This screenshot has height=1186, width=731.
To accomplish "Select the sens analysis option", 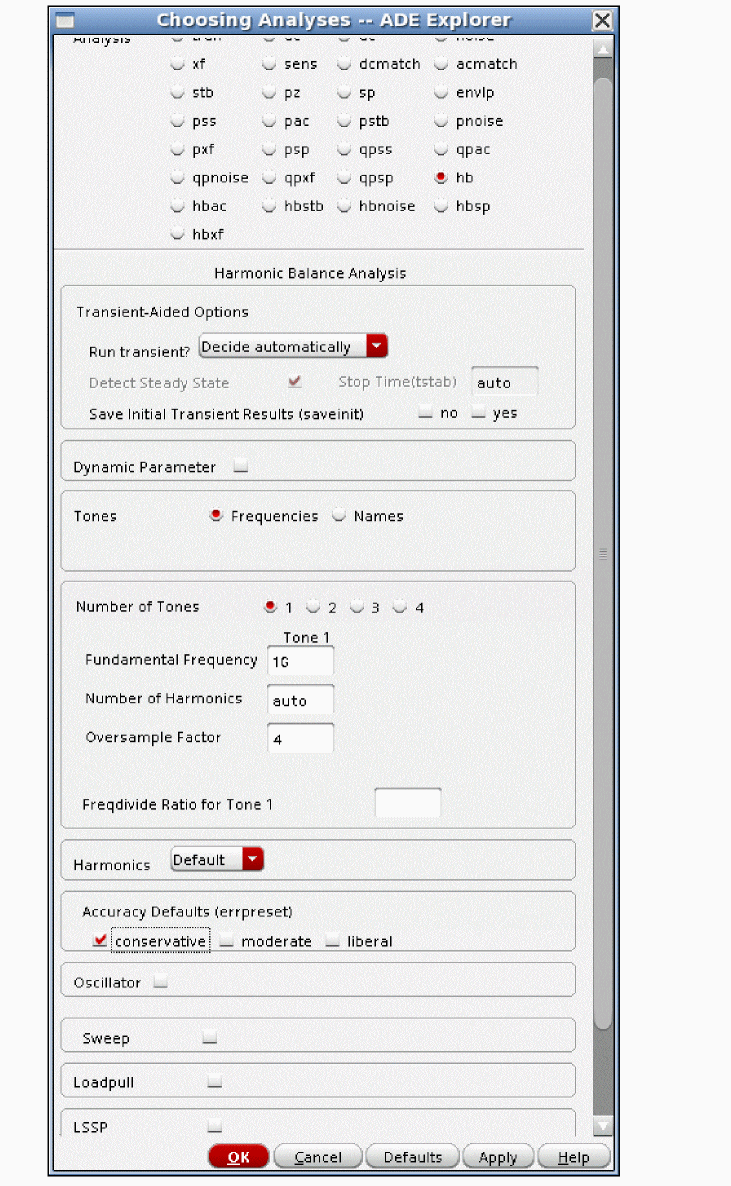I will tap(269, 64).
